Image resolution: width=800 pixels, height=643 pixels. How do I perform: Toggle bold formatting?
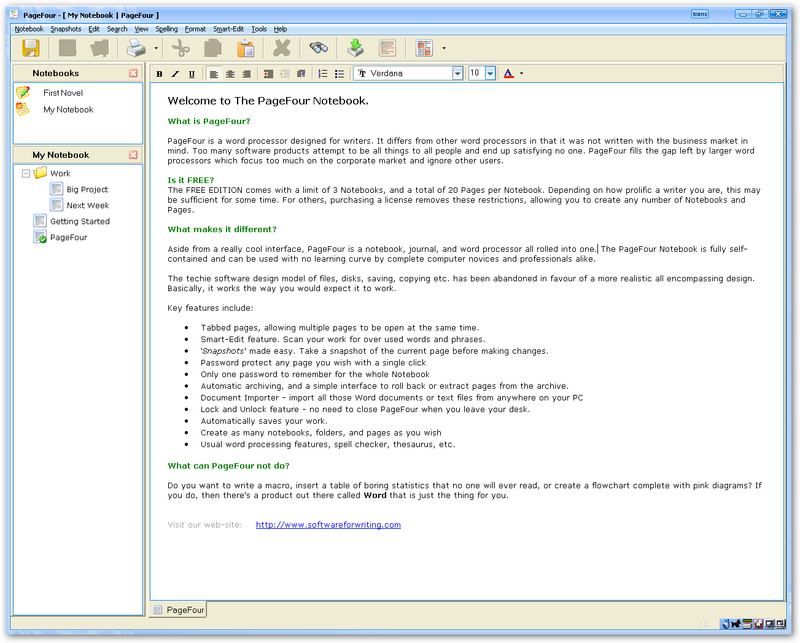(160, 74)
